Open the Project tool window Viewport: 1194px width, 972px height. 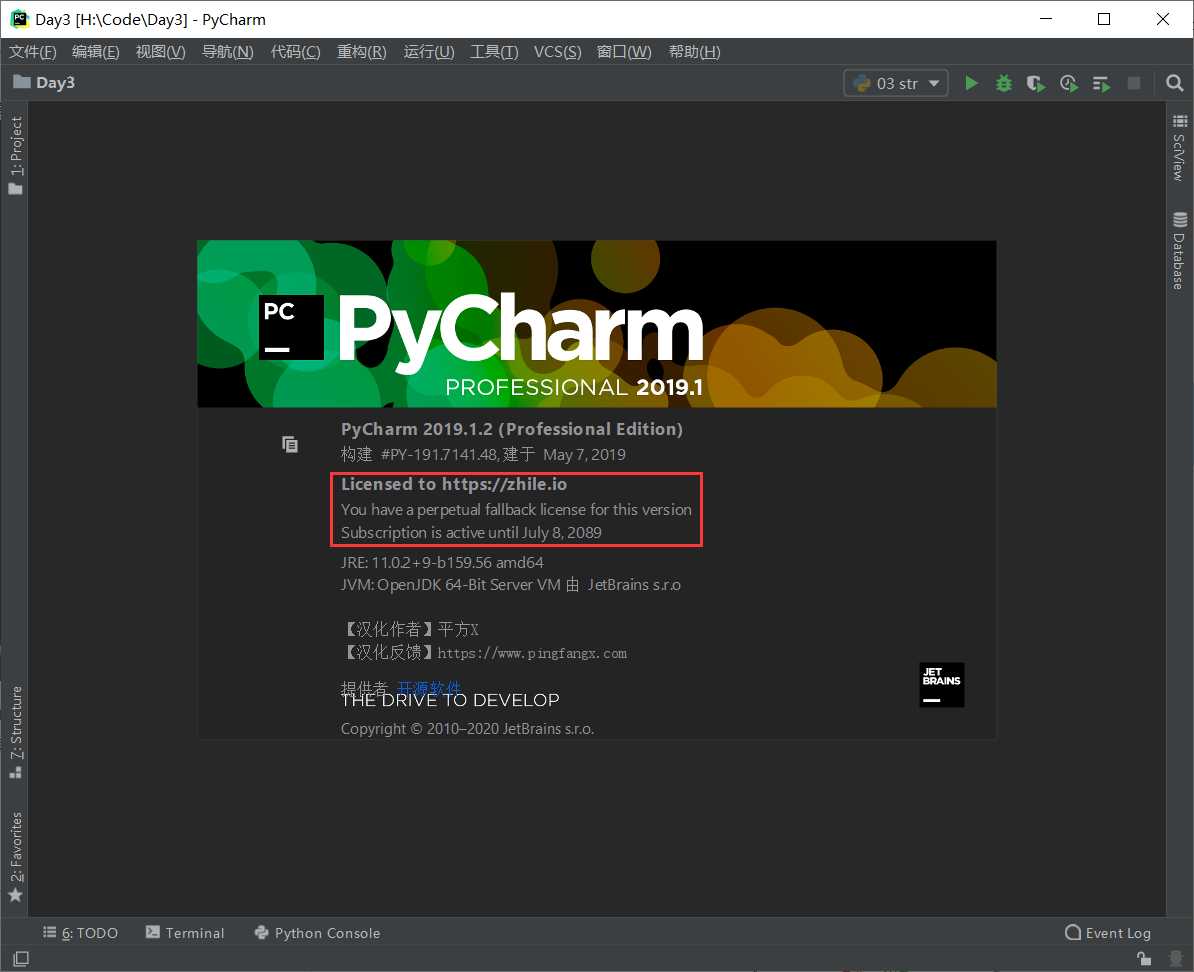tap(15, 155)
